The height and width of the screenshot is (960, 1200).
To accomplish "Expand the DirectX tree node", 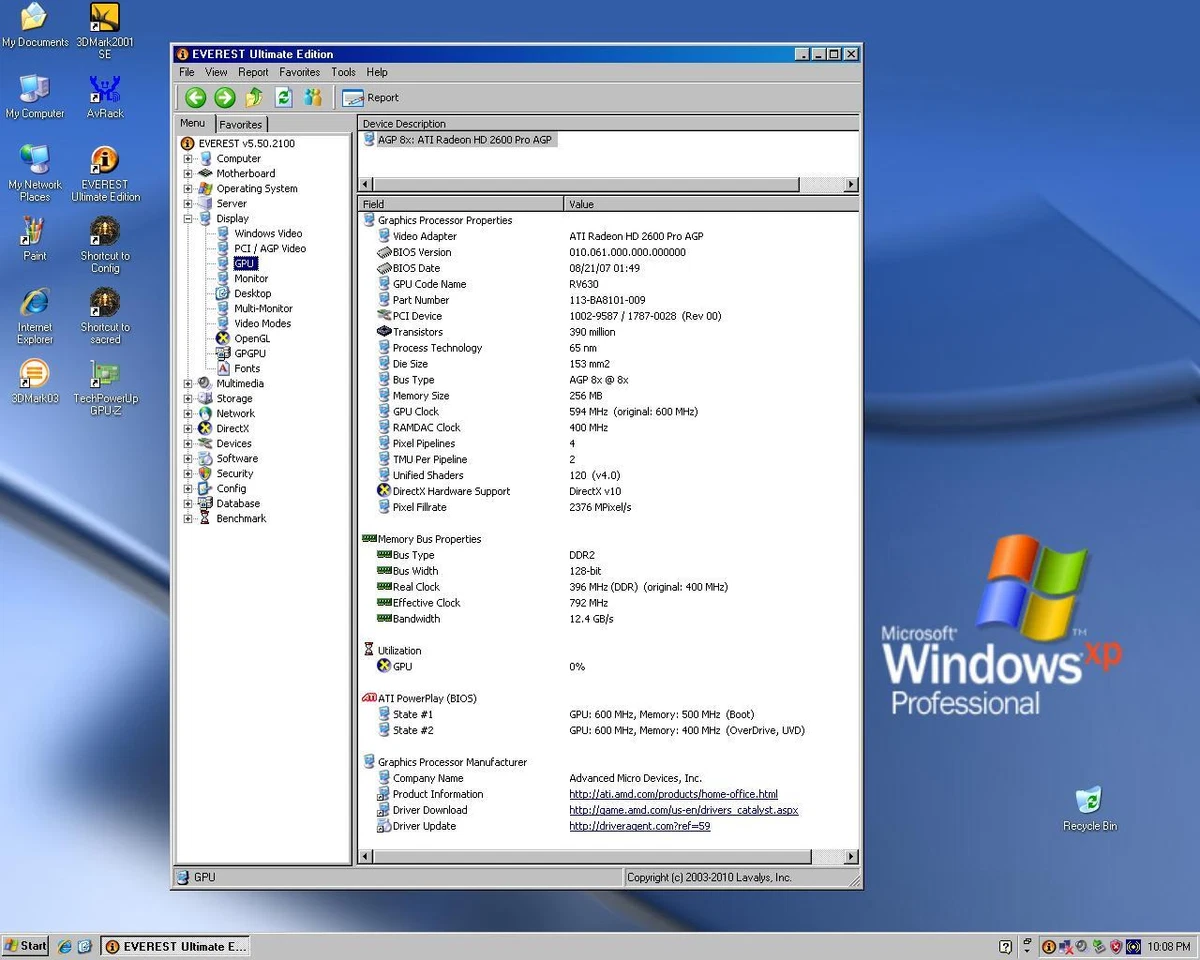I will coord(187,429).
